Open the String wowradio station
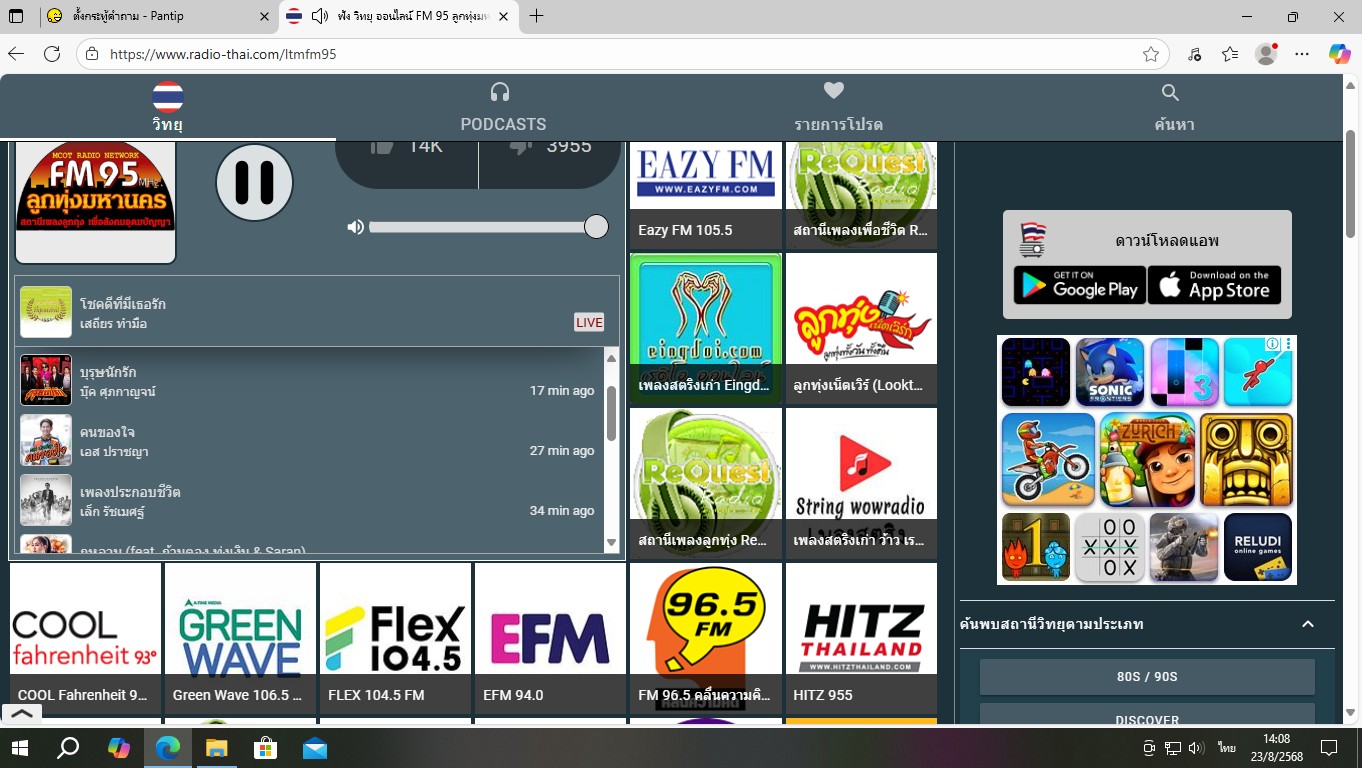The width and height of the screenshot is (1362, 768). pos(861,483)
